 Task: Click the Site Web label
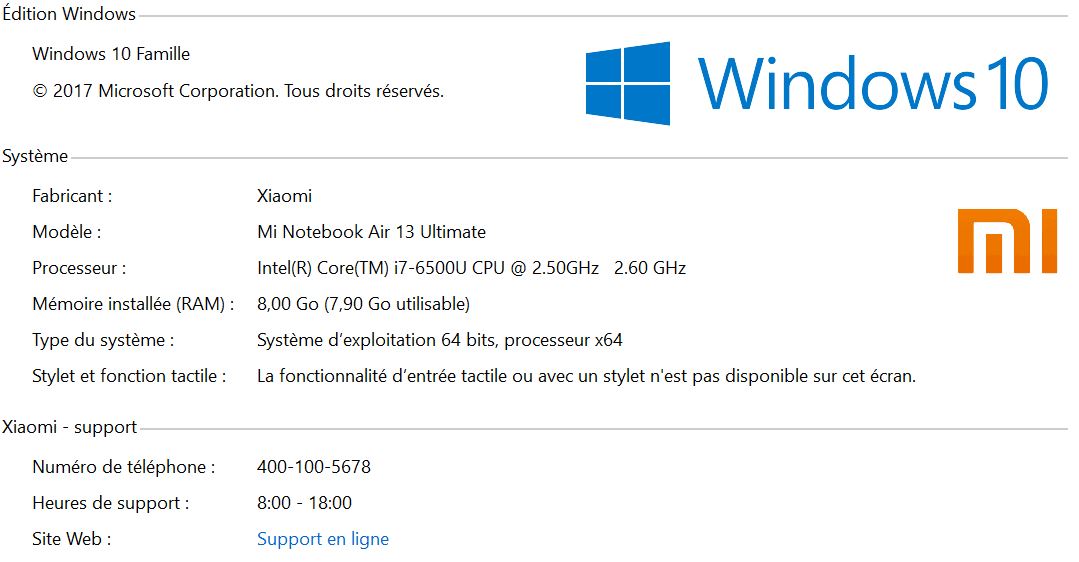[x=72, y=539]
